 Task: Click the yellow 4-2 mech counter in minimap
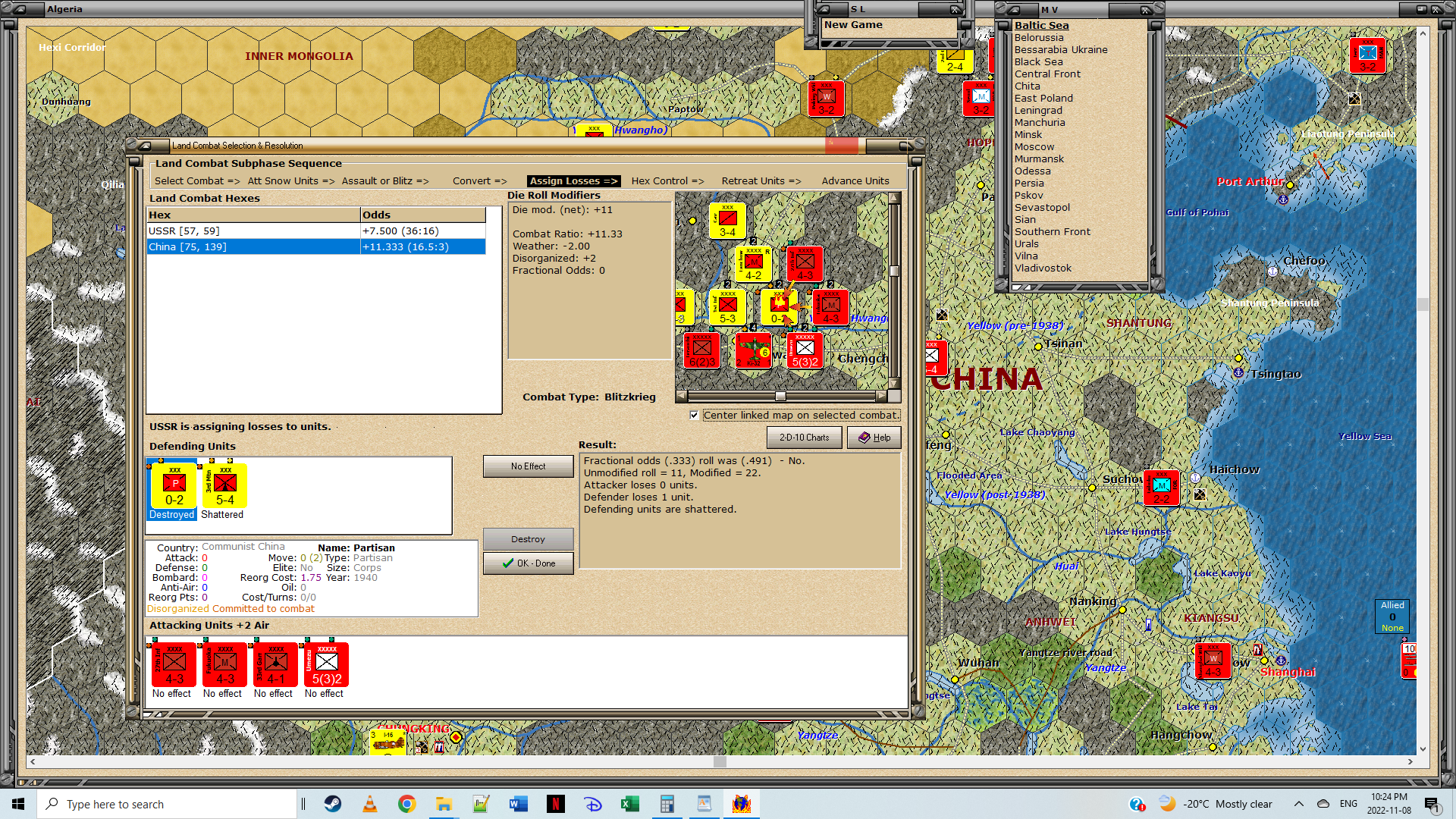coord(753,264)
